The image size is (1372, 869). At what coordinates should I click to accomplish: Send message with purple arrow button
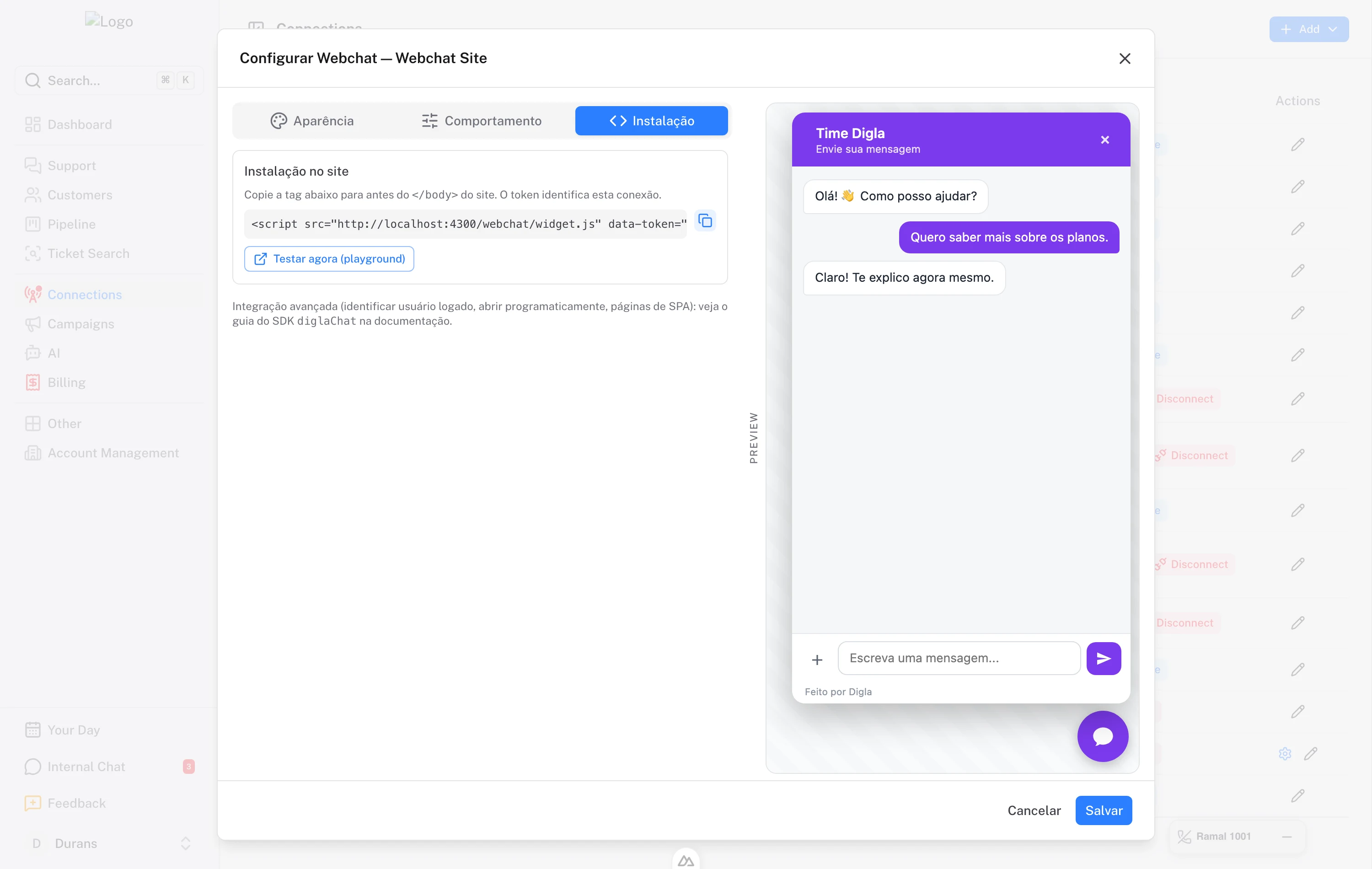tap(1104, 659)
